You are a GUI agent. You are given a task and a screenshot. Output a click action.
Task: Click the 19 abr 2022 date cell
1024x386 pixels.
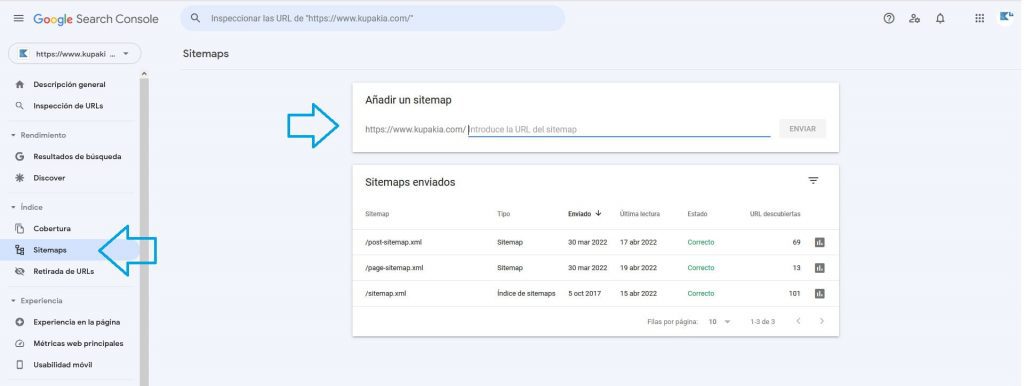click(x=638, y=268)
